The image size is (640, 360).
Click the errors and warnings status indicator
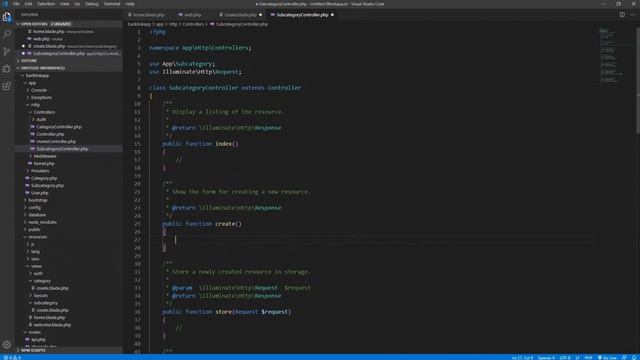pos(12,358)
